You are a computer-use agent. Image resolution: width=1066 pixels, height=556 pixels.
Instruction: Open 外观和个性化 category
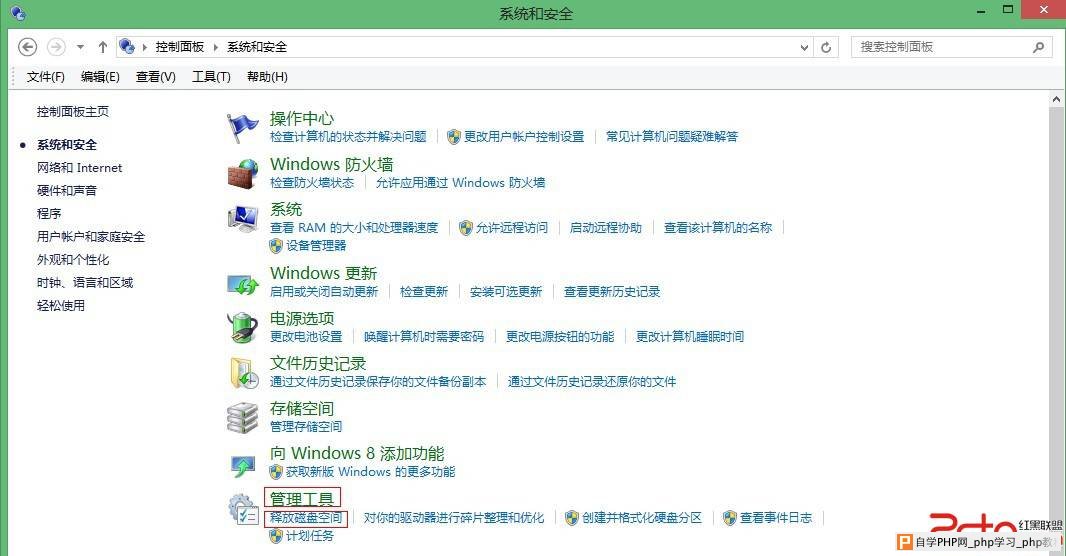(73, 260)
